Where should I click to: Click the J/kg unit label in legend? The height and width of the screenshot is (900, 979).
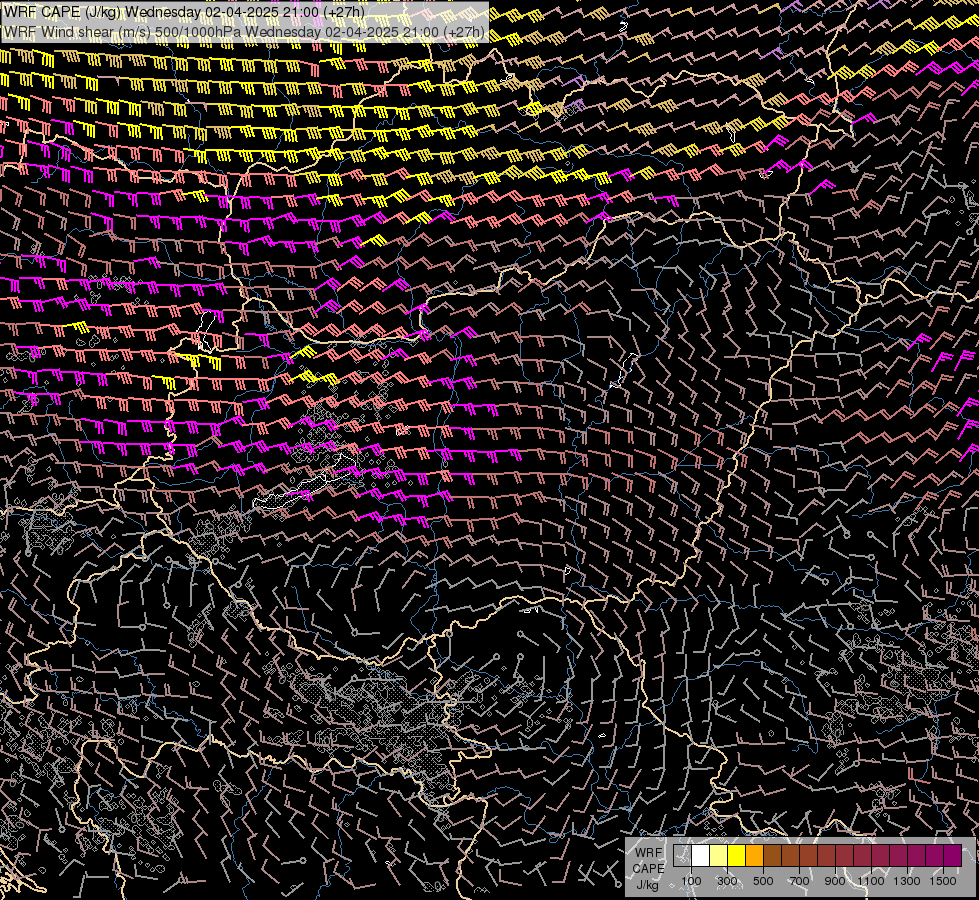click(647, 885)
